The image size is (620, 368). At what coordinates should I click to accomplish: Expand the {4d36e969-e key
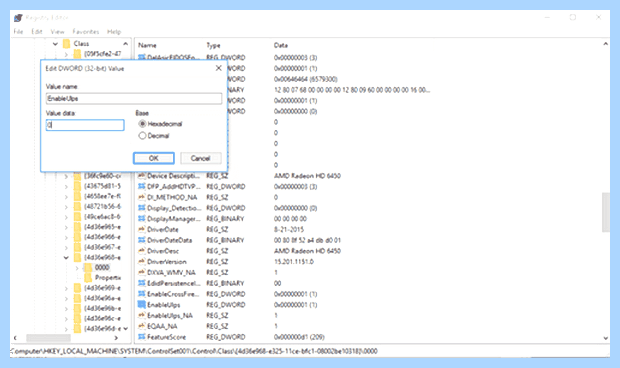coord(66,288)
